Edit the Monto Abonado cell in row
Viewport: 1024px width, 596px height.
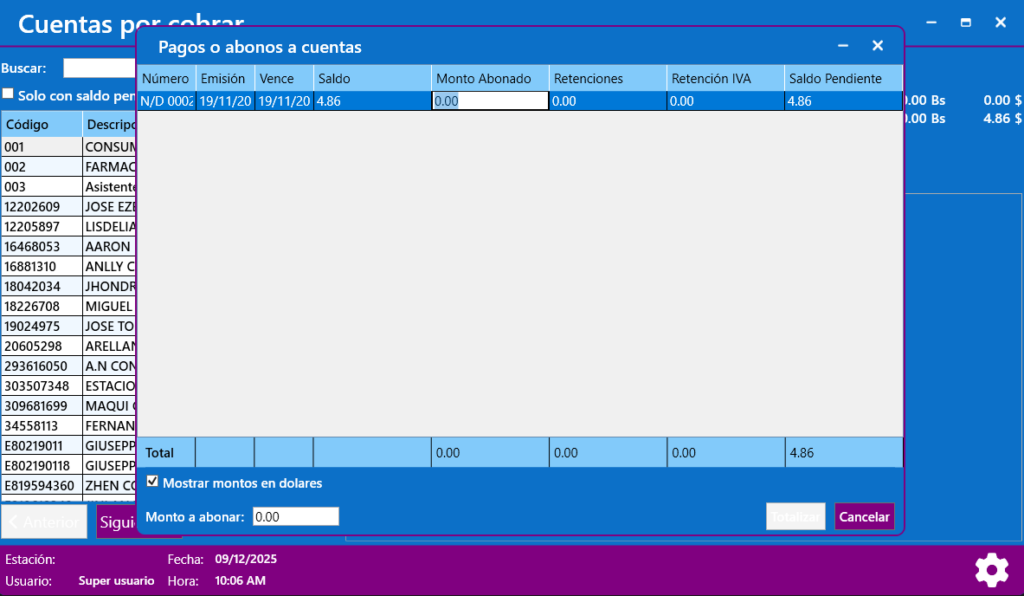coord(490,101)
